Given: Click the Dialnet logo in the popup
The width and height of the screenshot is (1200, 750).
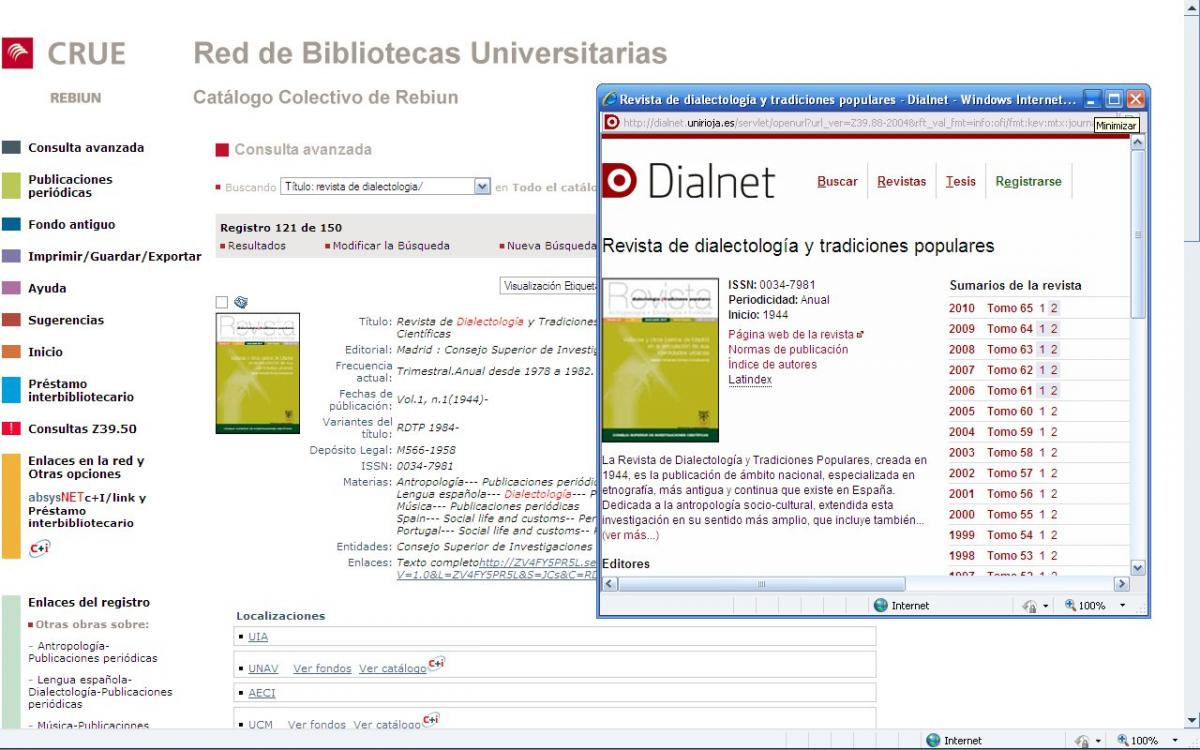Looking at the screenshot, I should 688,181.
